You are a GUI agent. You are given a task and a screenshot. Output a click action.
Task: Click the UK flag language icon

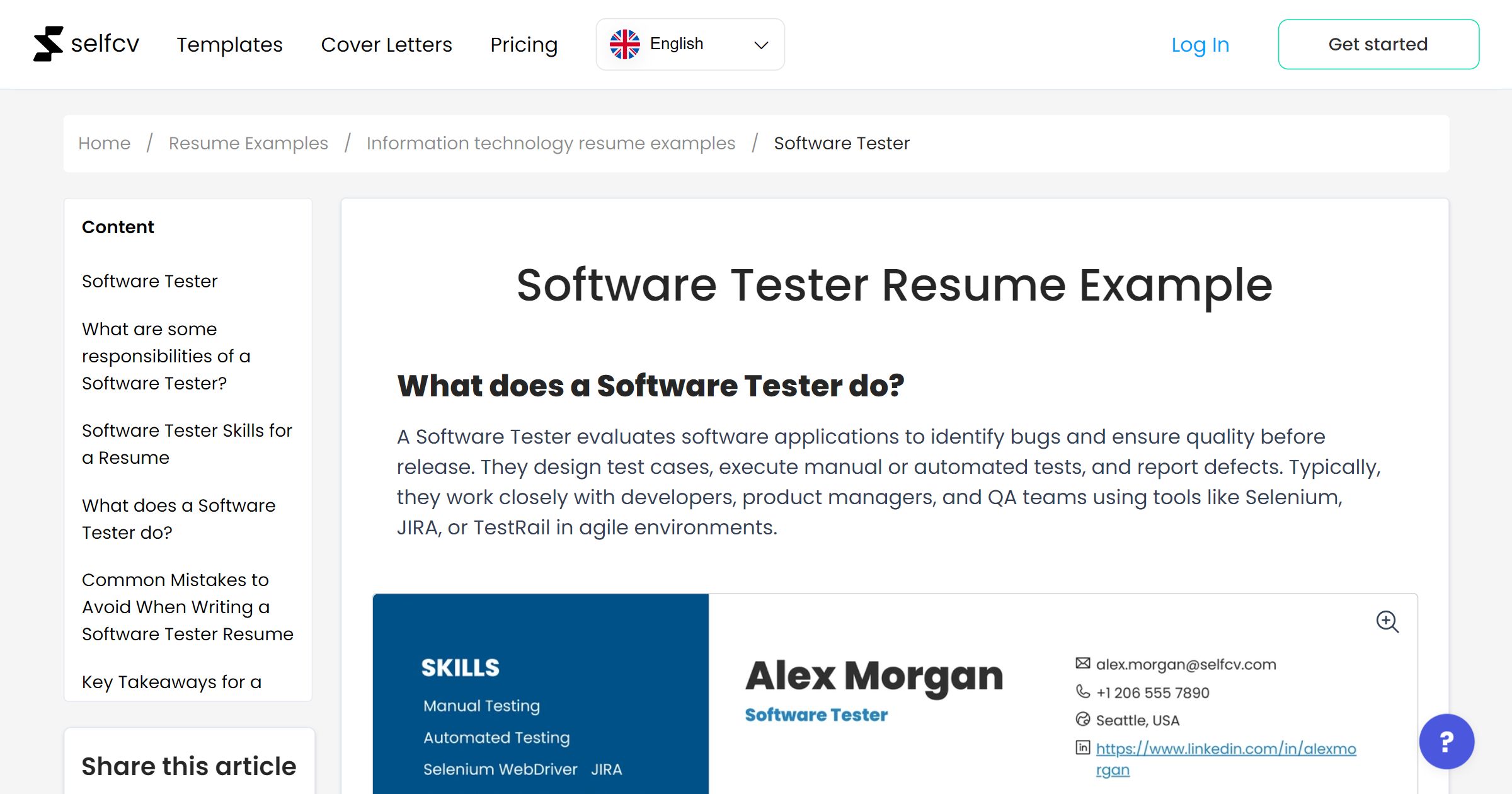coord(624,44)
